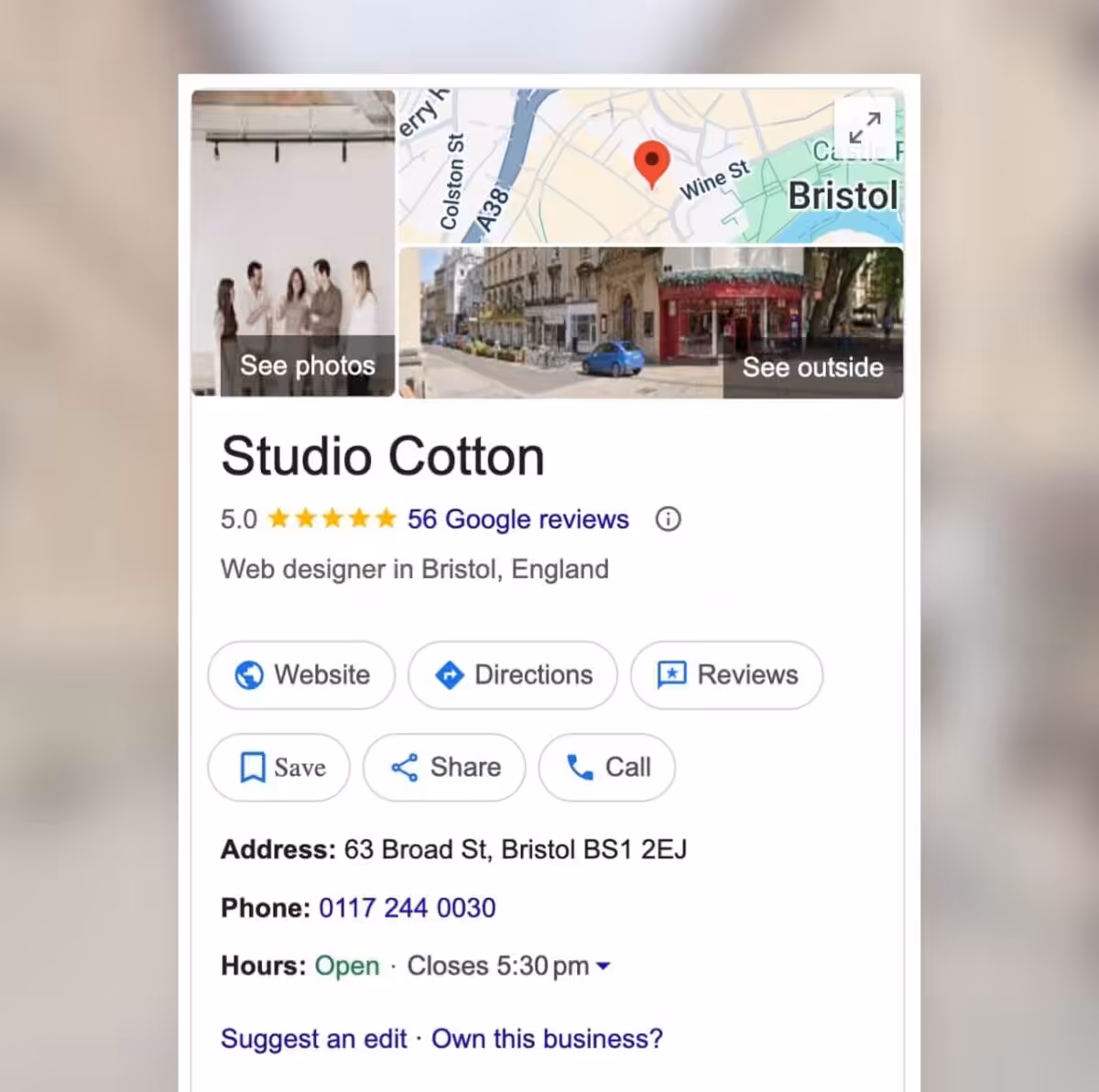This screenshot has height=1092, width=1099.
Task: Open See photos thumbnail of the team
Action: pos(293,243)
